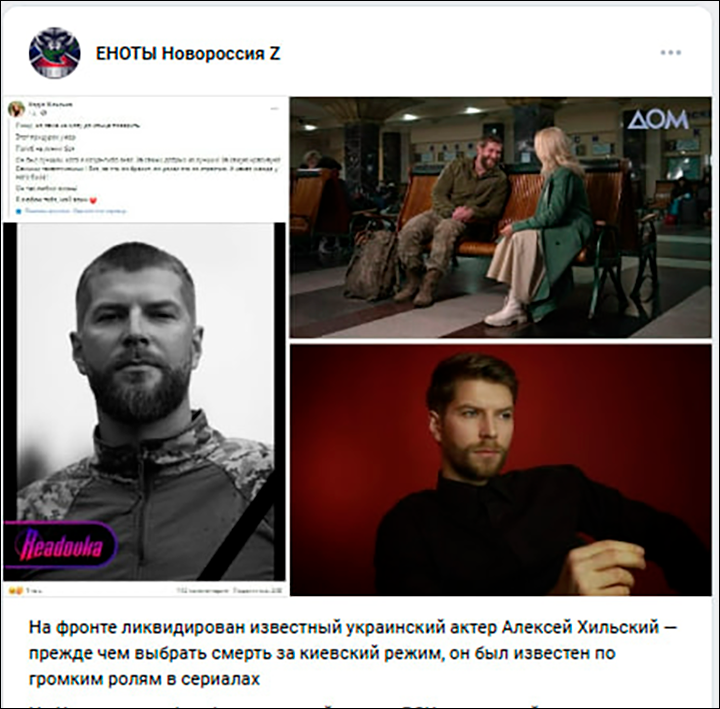The width and height of the screenshot is (720, 709).
Task: Click the blue translation link under embedded post
Action: point(75,211)
